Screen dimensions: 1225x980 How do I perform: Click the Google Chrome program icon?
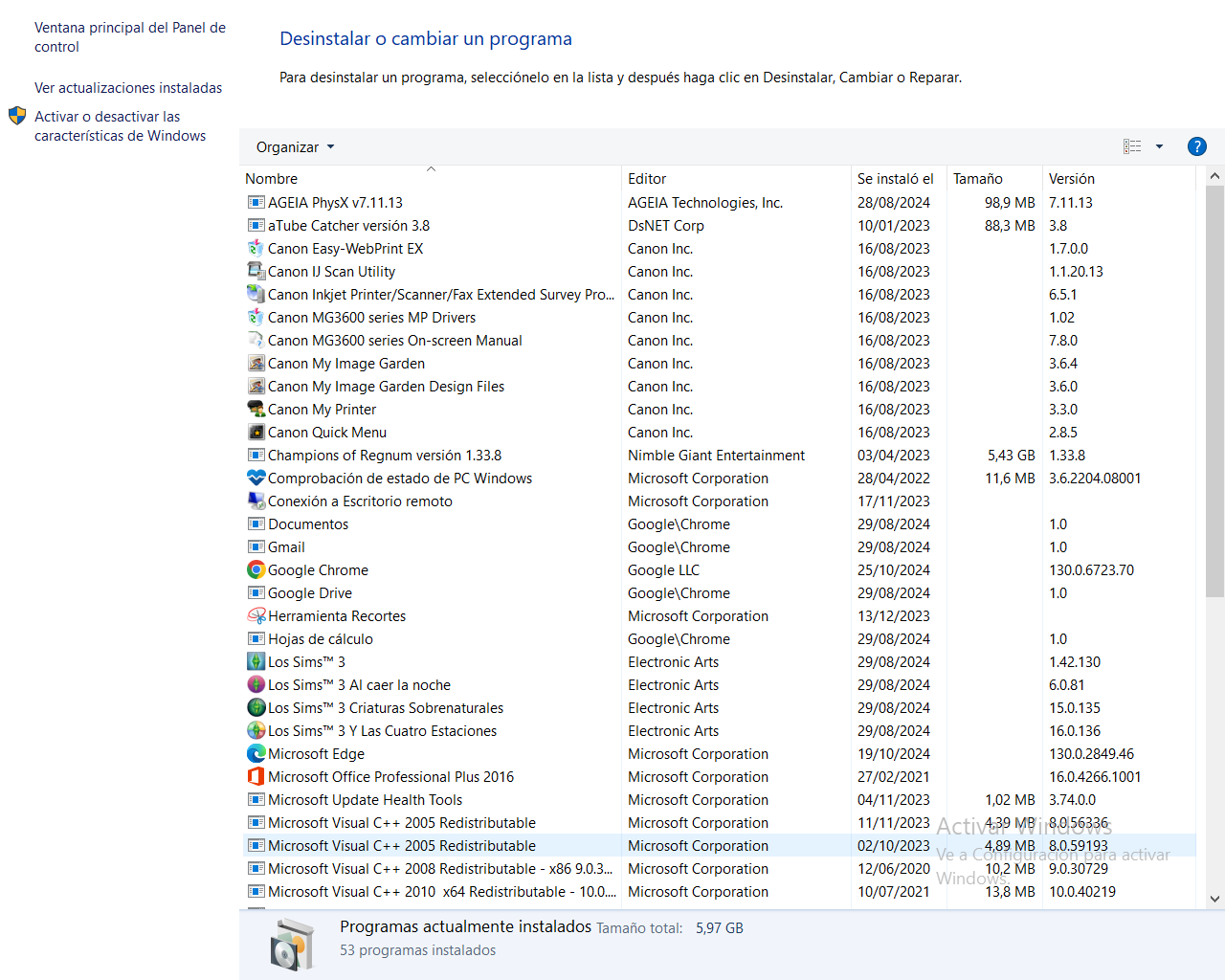[256, 569]
